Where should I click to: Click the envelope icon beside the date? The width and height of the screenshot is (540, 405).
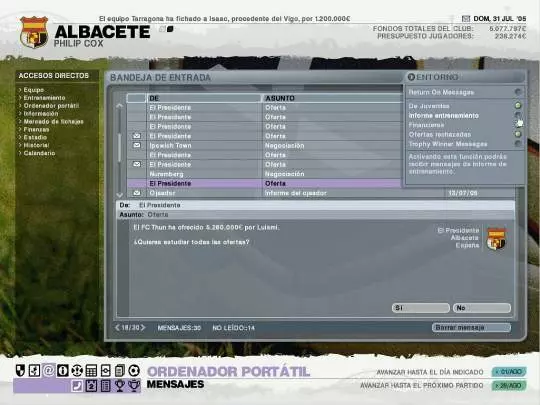click(466, 19)
